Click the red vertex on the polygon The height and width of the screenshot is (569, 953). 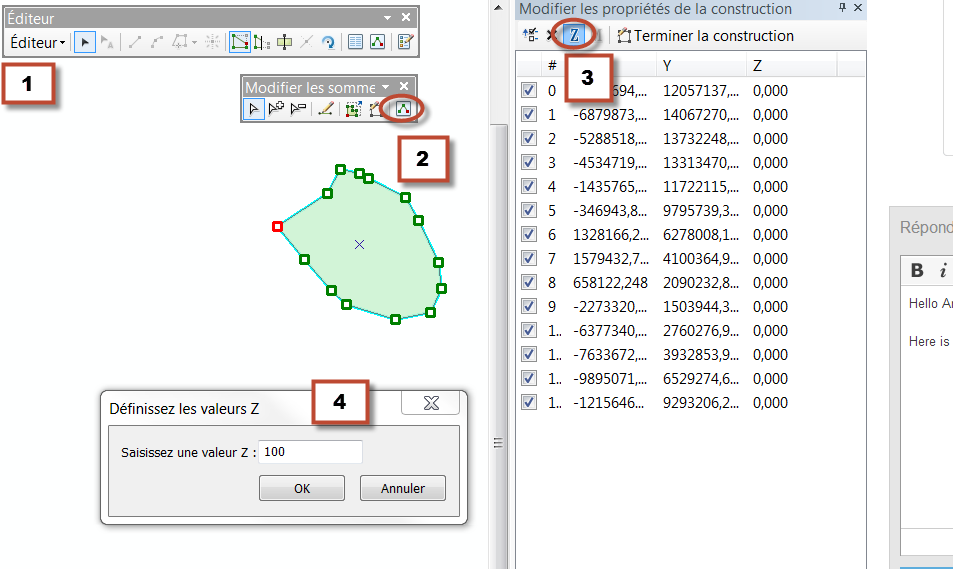pyautogui.click(x=277, y=226)
